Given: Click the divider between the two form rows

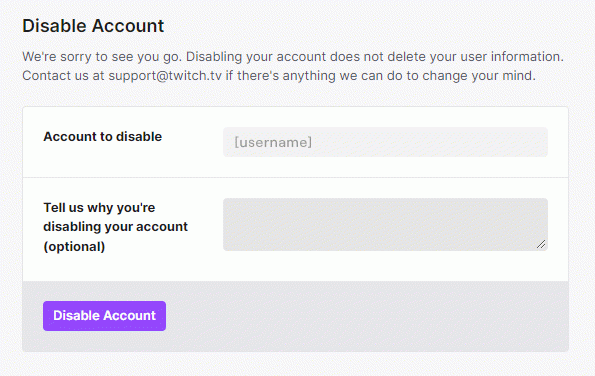Looking at the screenshot, I should pos(296,177).
